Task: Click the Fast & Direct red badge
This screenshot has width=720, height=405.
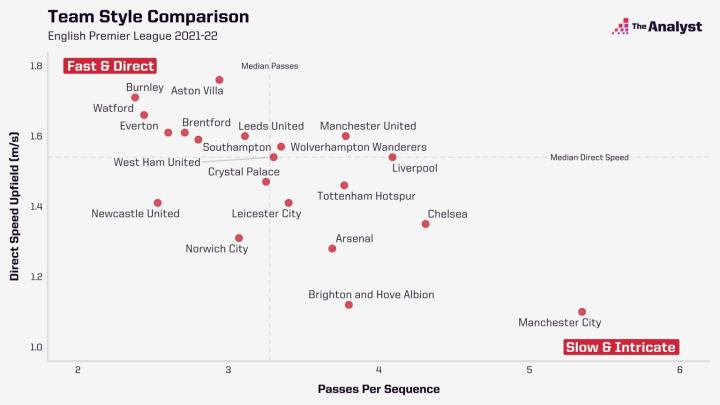Action: (x=111, y=66)
